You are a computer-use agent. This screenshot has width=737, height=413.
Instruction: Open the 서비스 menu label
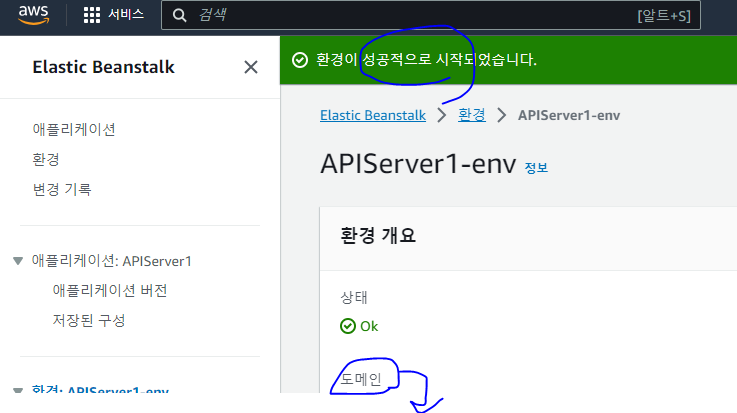(126, 15)
